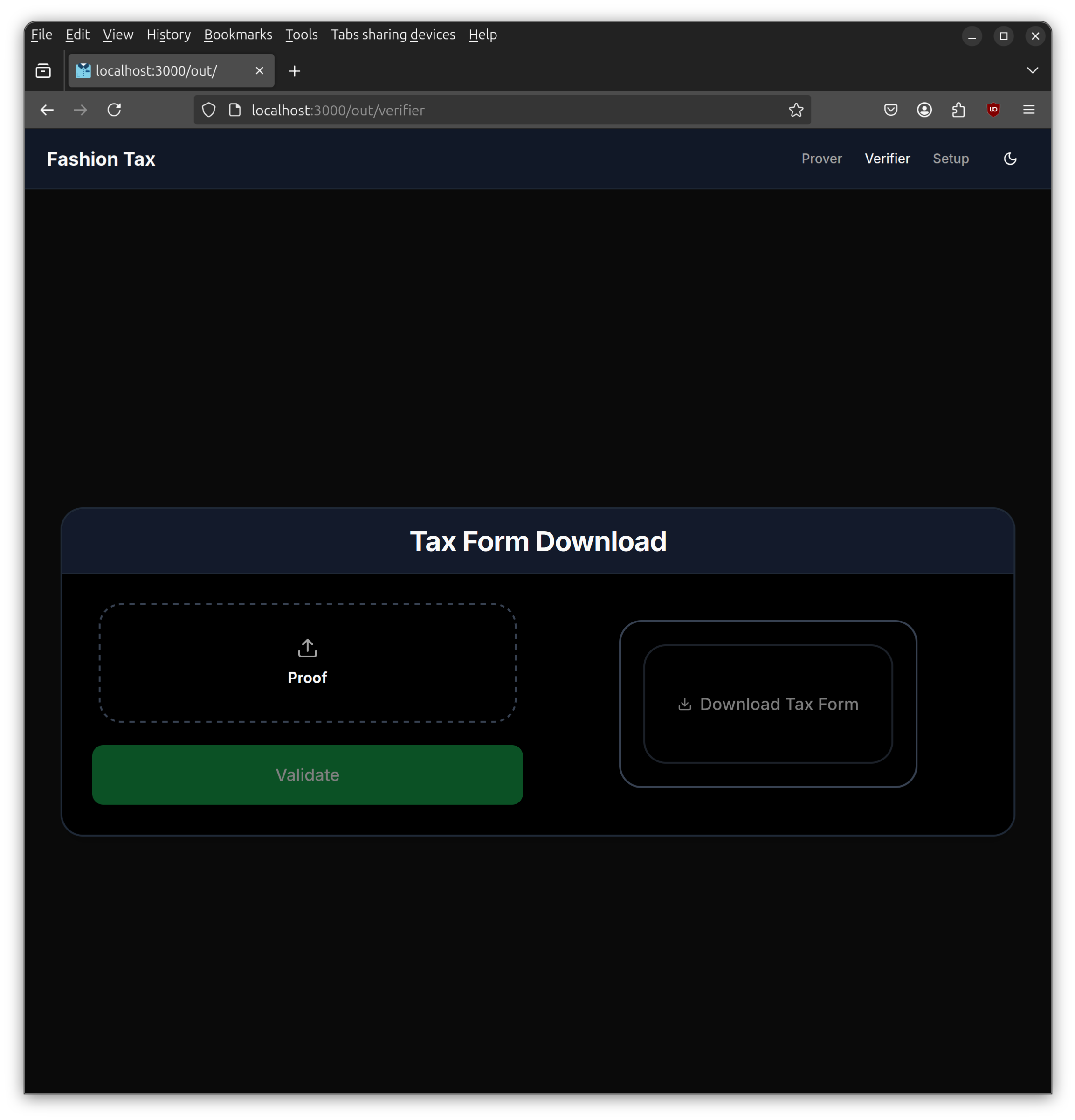Open the recent tabs view button
The image size is (1075, 1120).
(43, 71)
